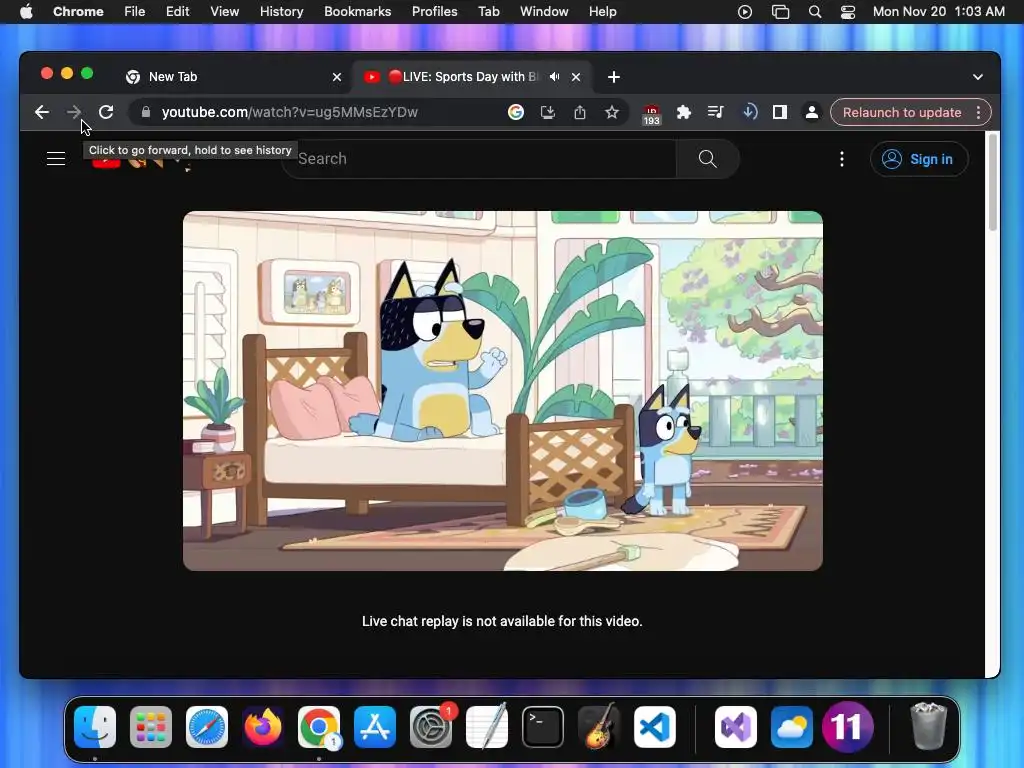Close the LIVE: Sports Day tab
1024x768 pixels.
[x=576, y=76]
